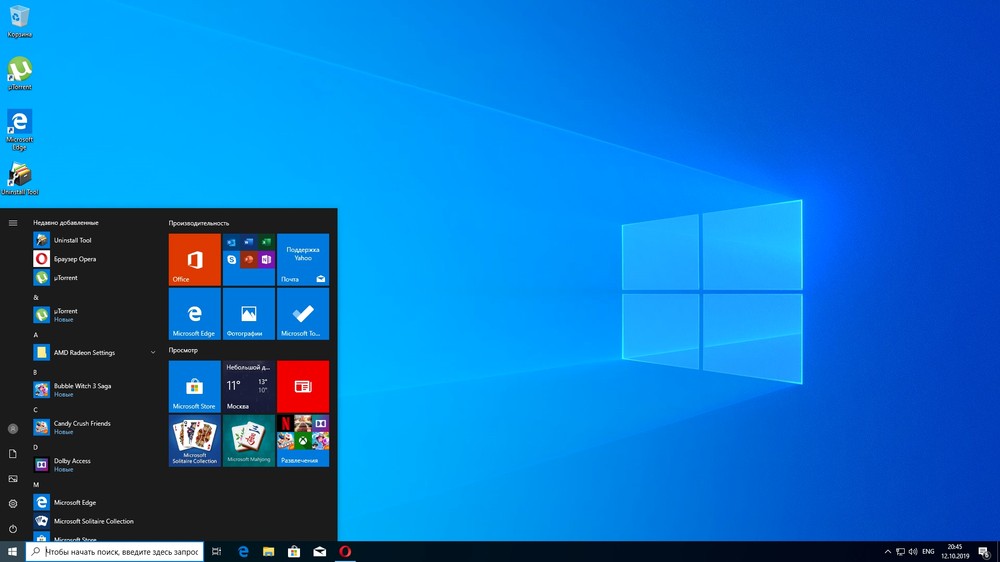Open the Фотографии (Photos) tile
This screenshot has height=562, width=1000.
coord(248,314)
